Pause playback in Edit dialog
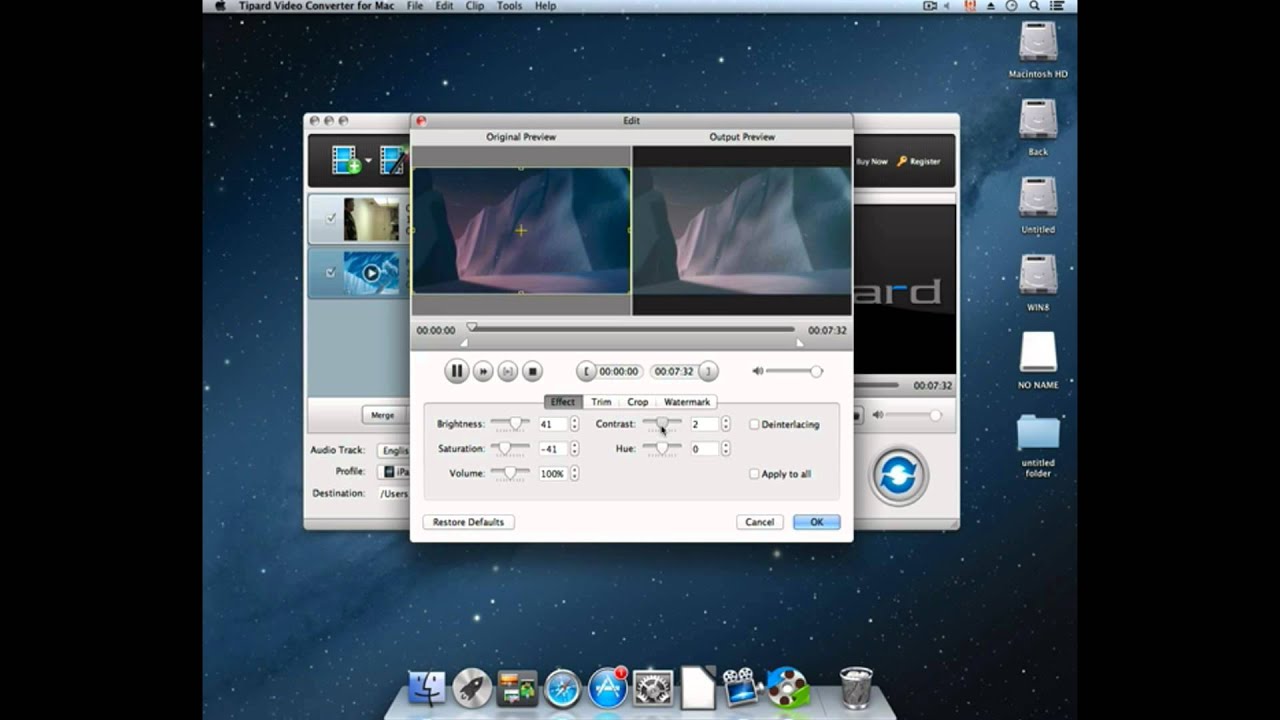 pyautogui.click(x=457, y=371)
